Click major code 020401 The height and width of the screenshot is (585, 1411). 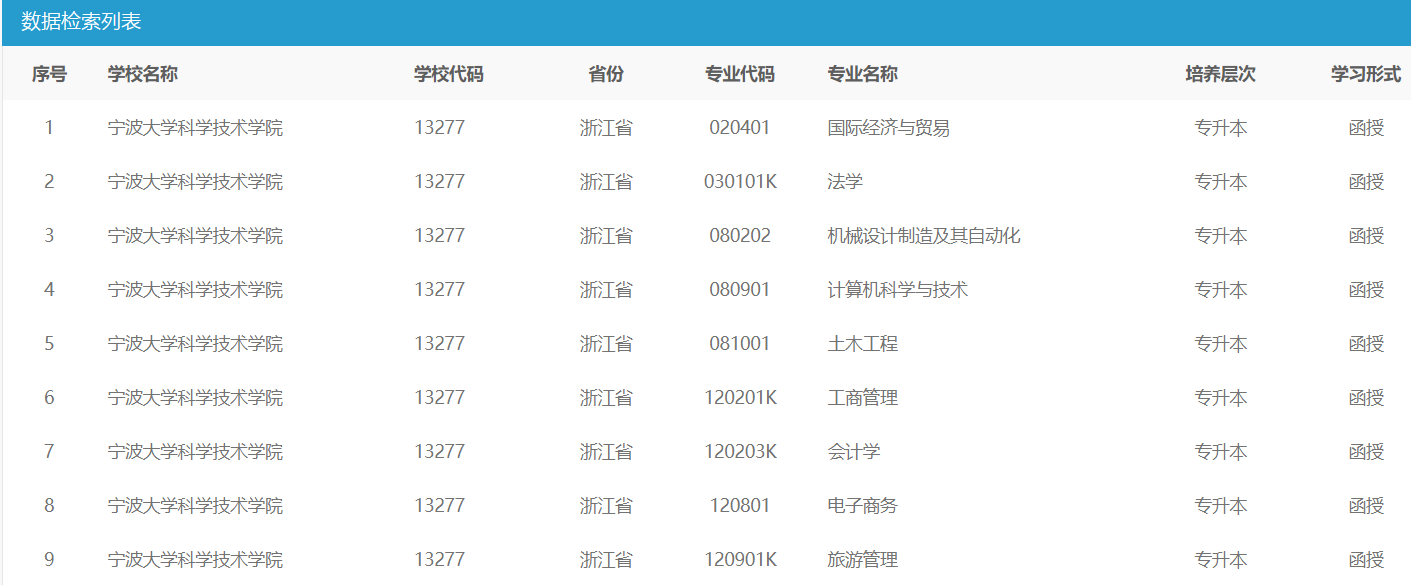point(740,128)
